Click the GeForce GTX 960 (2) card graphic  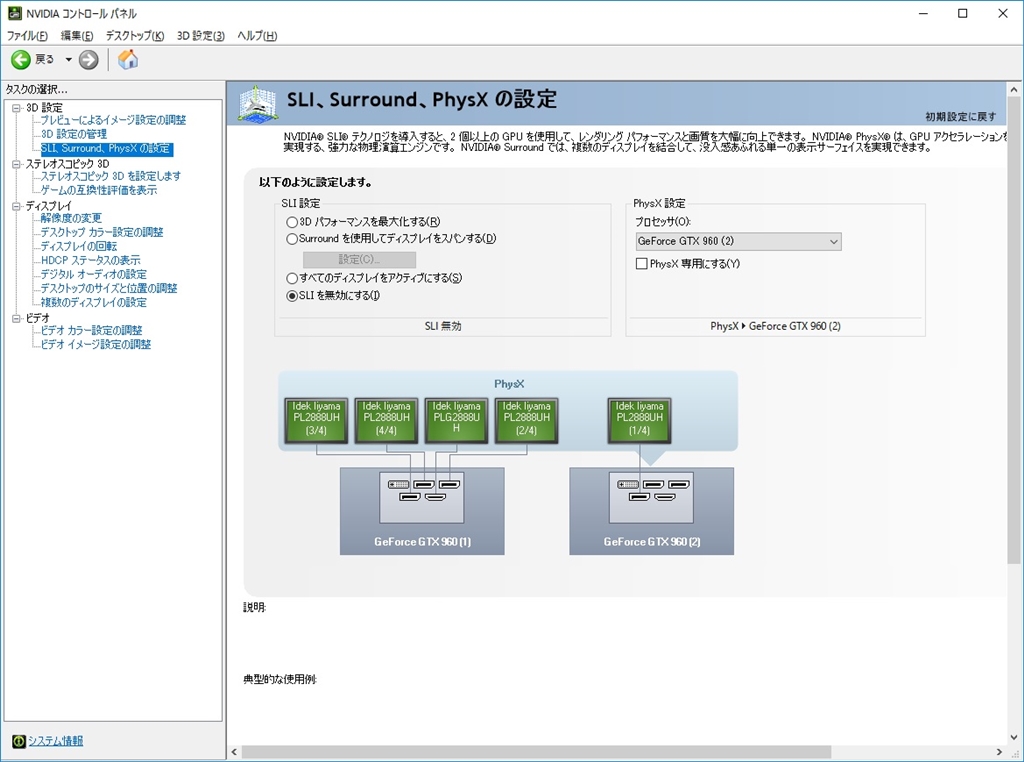tap(652, 511)
